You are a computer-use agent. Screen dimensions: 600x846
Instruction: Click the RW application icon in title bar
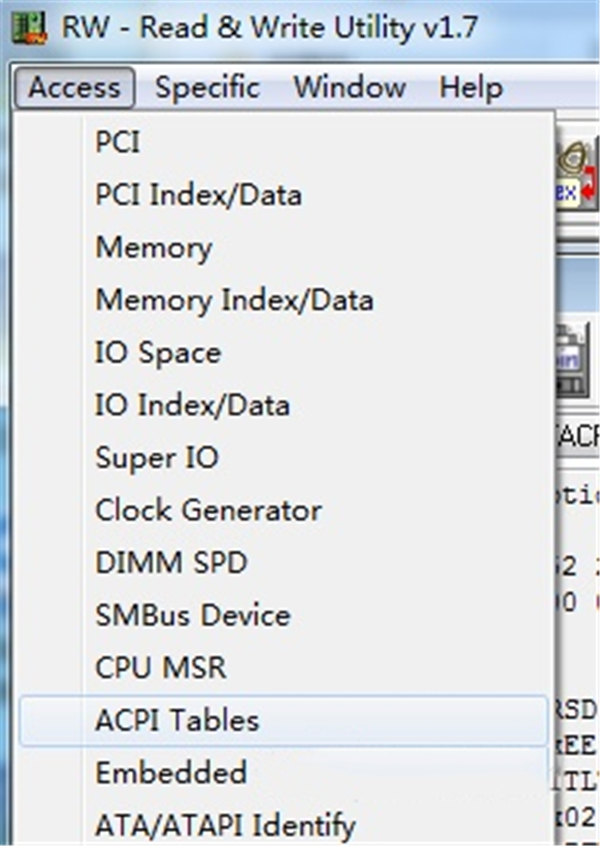coord(34,28)
